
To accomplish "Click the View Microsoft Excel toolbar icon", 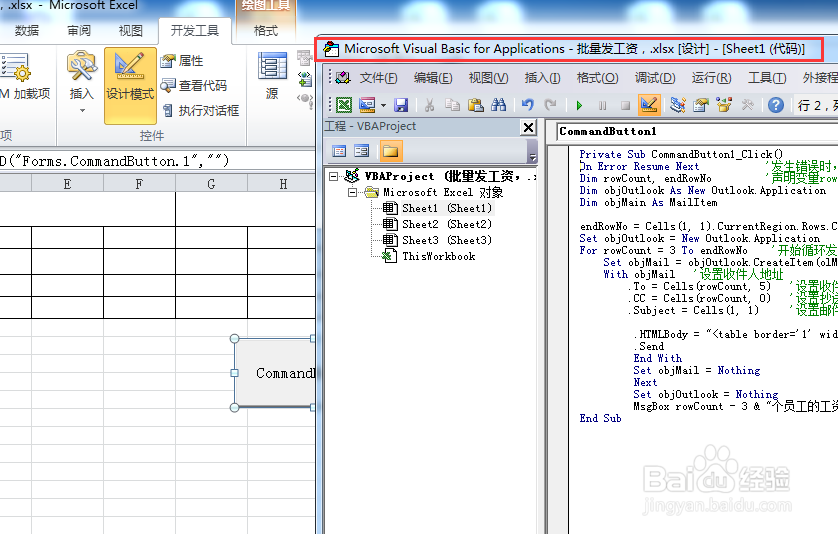I will (x=344, y=105).
